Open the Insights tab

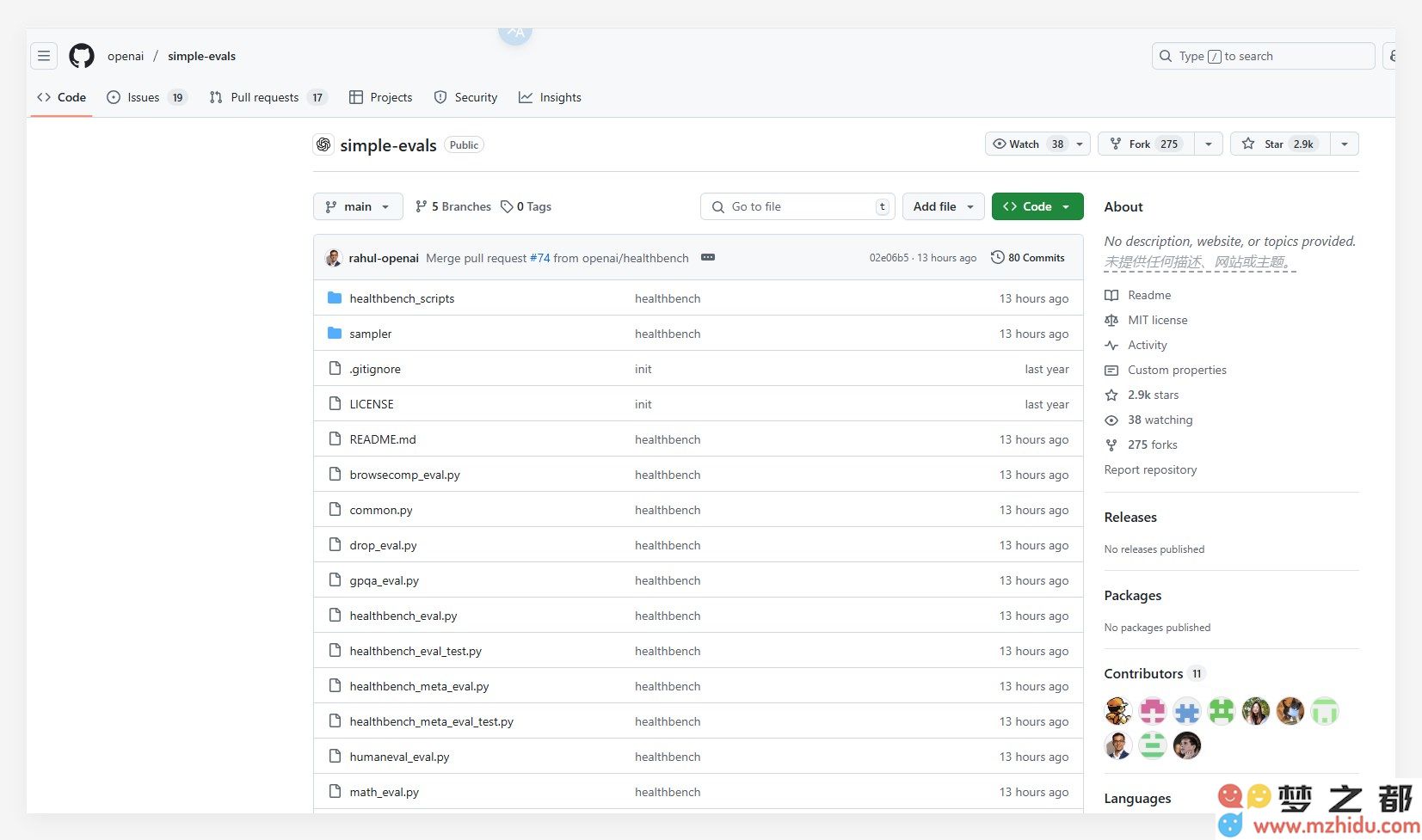(551, 97)
